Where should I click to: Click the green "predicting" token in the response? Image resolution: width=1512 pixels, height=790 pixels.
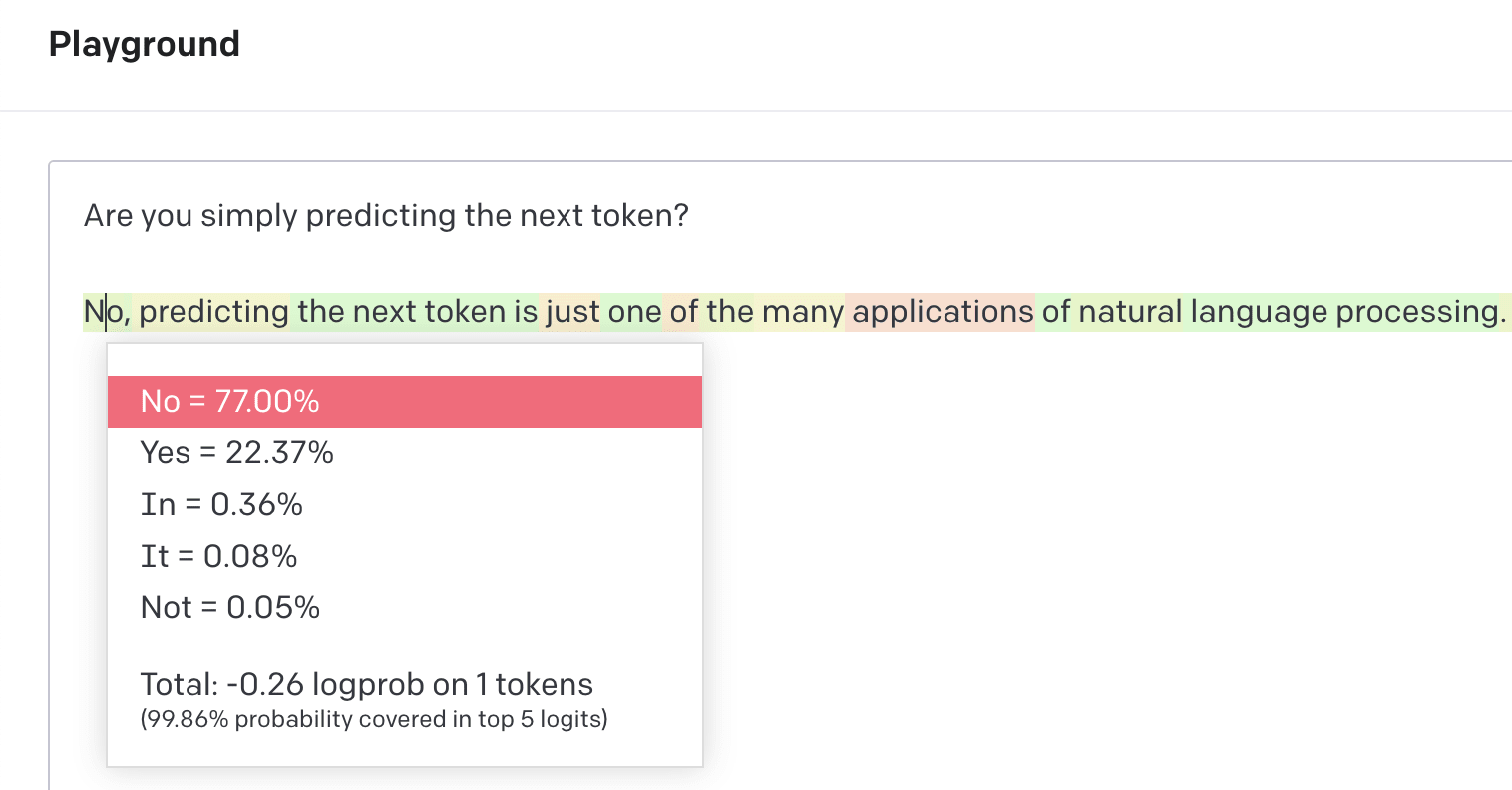[213, 312]
